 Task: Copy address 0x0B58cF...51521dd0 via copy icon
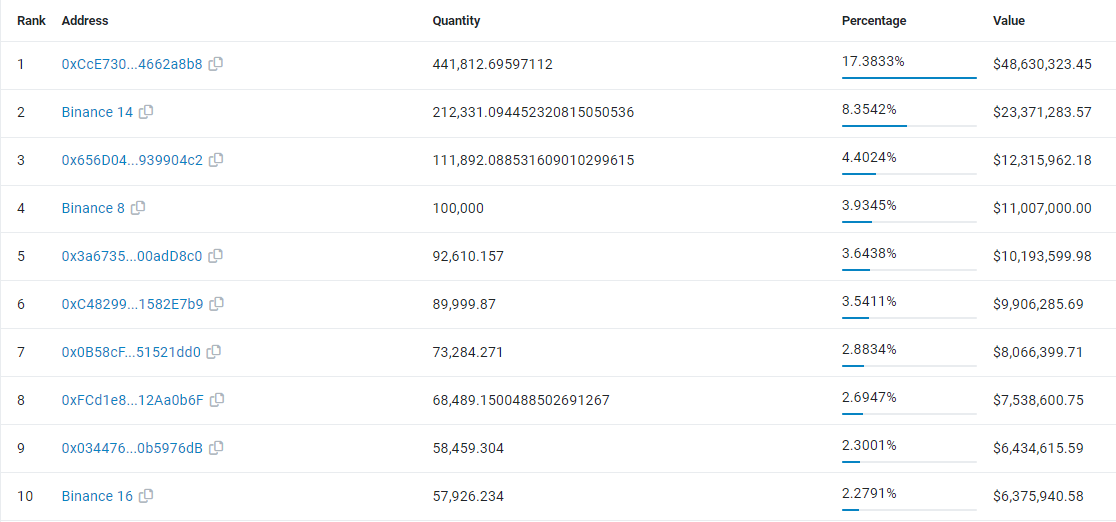coord(214,351)
